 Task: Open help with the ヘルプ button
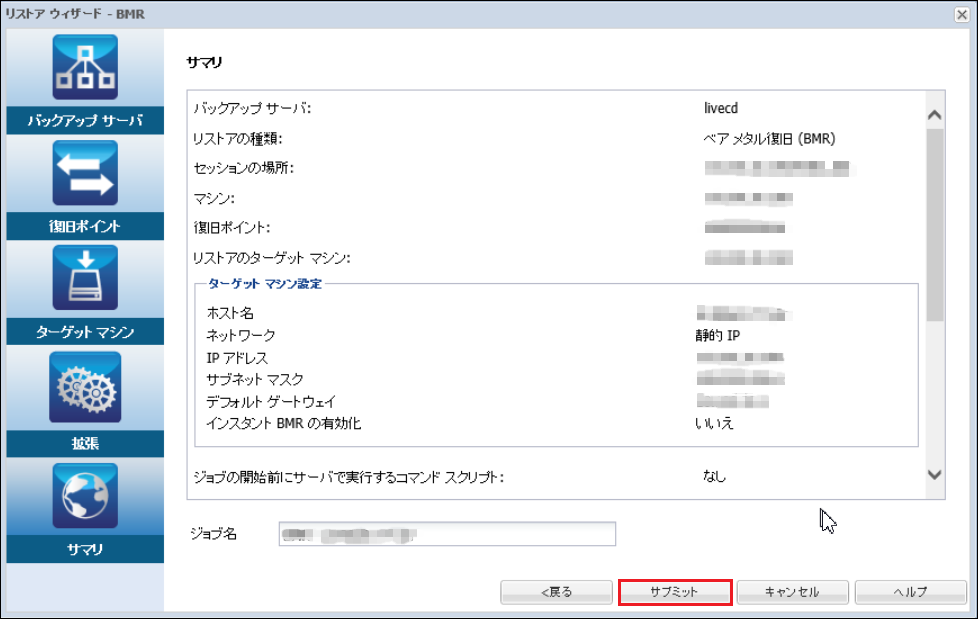pyautogui.click(x=911, y=592)
